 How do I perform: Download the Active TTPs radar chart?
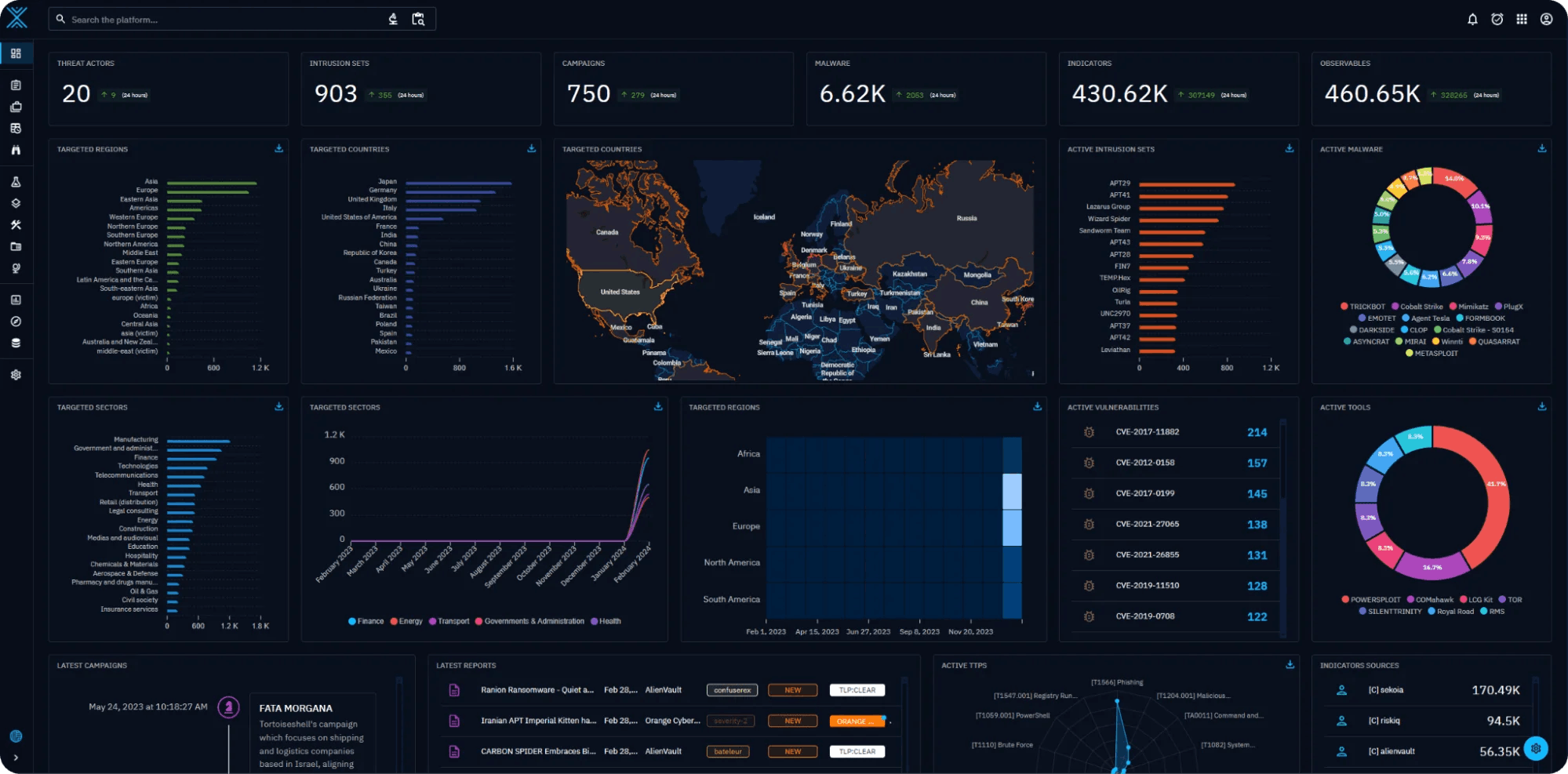point(1289,664)
